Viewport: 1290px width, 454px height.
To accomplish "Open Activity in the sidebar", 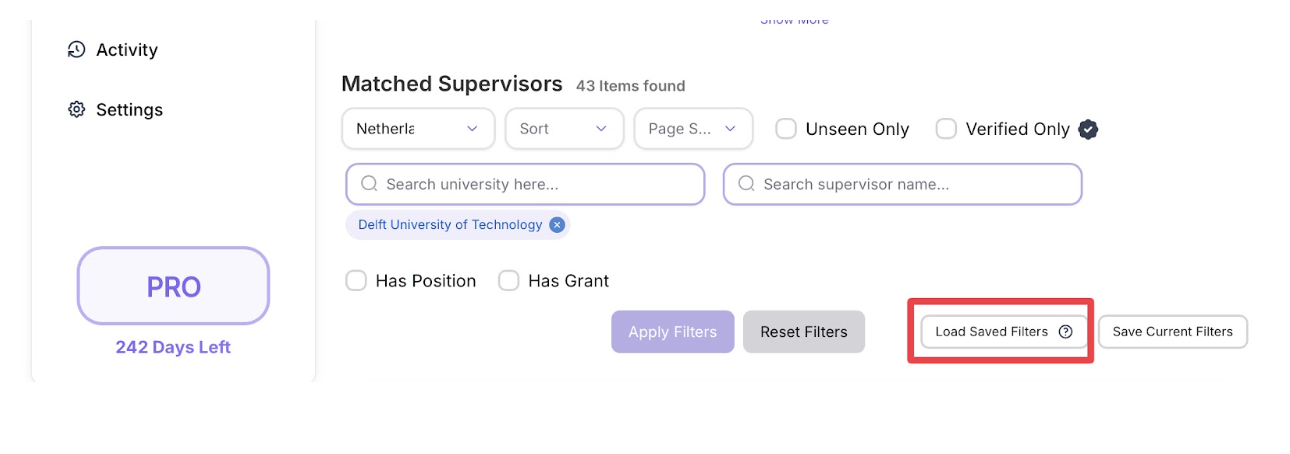I will point(126,50).
